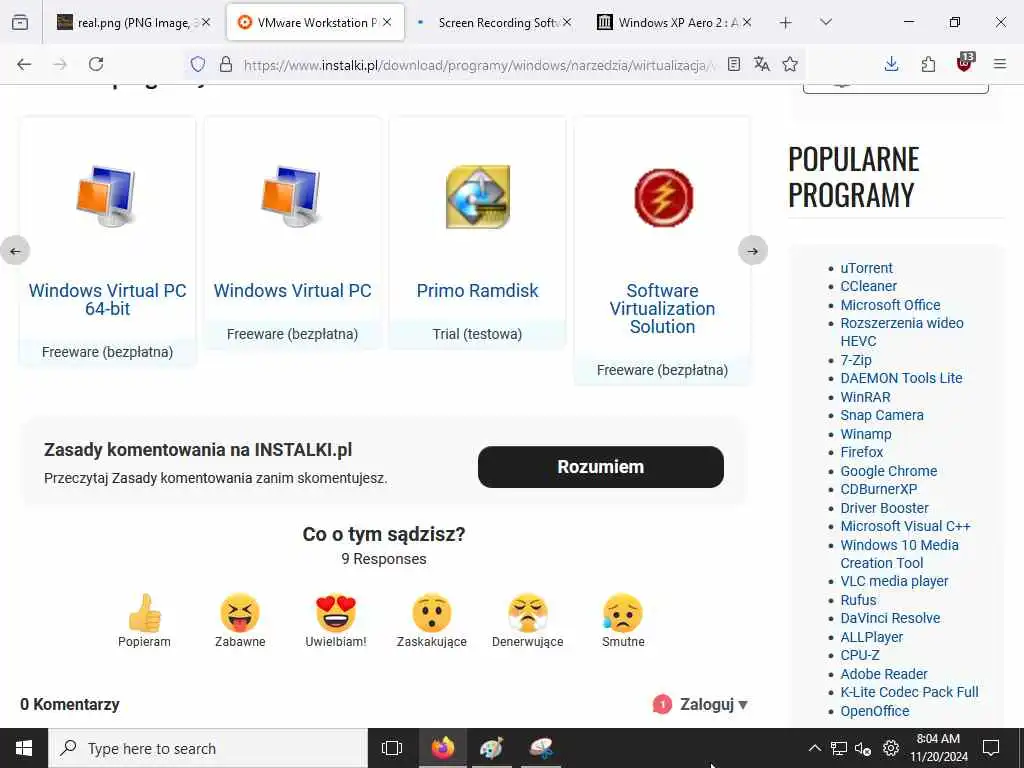The width and height of the screenshot is (1024, 768).
Task: Open the uTorrent link in popular programs
Action: [866, 268]
